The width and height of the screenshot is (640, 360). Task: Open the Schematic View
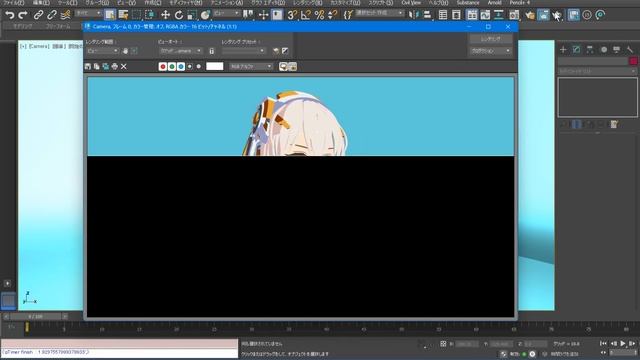click(499, 15)
